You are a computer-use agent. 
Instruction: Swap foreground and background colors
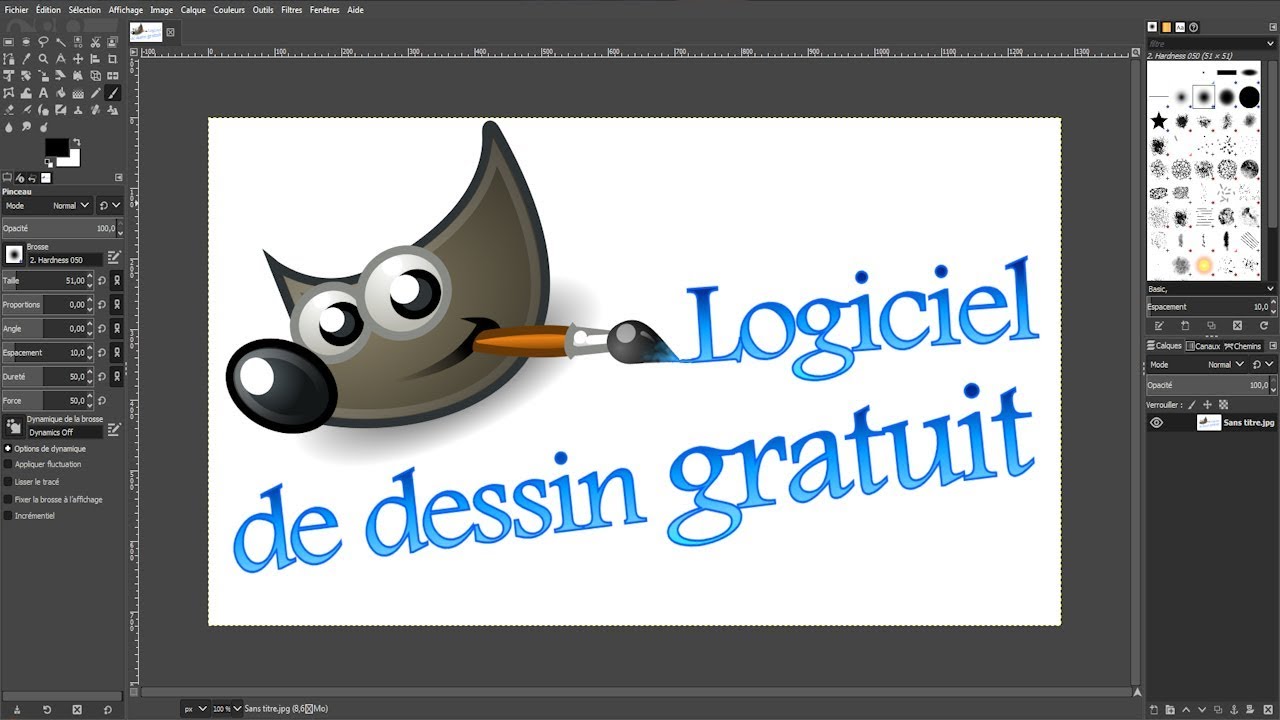click(77, 142)
